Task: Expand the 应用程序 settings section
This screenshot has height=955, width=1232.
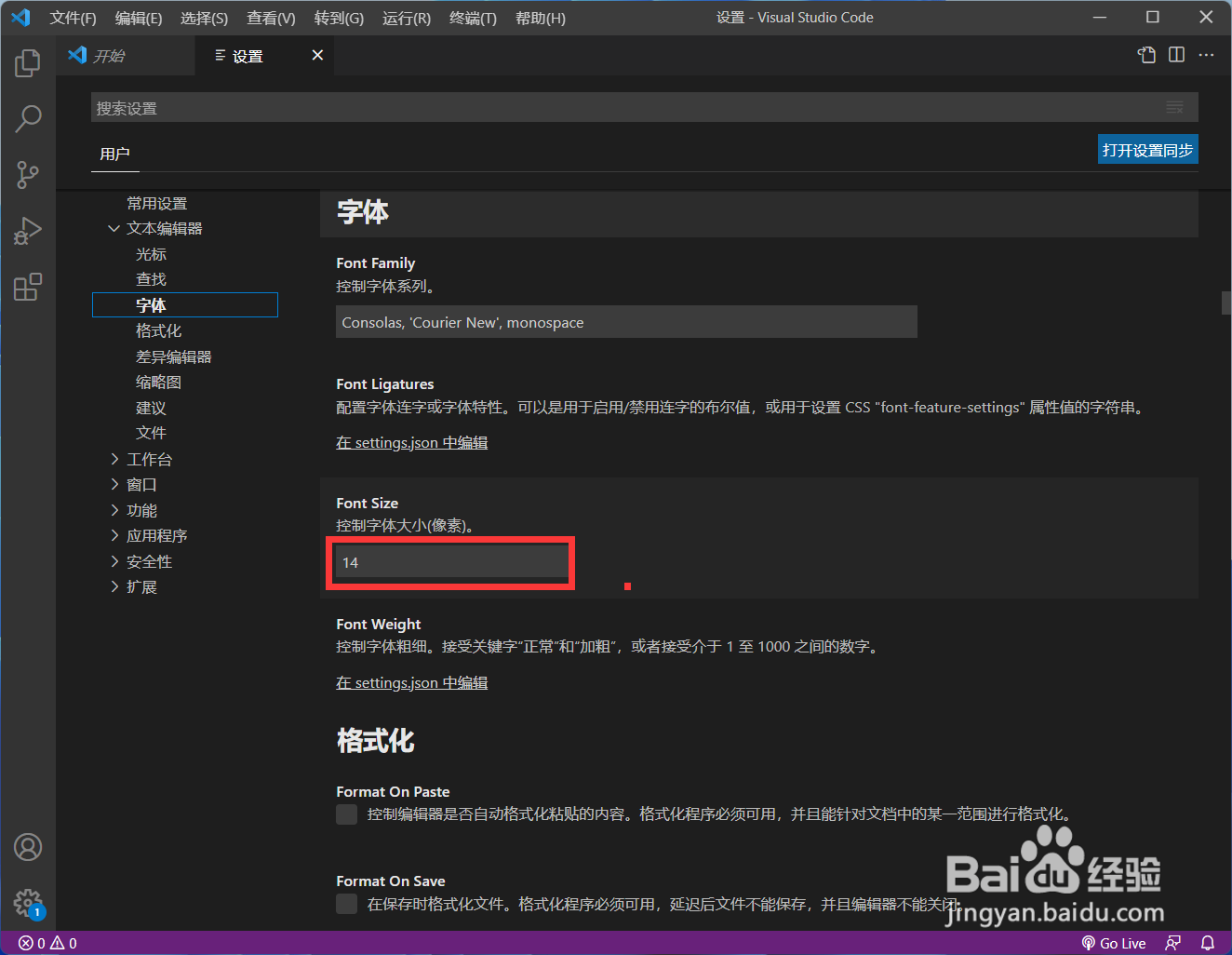Action: point(114,536)
